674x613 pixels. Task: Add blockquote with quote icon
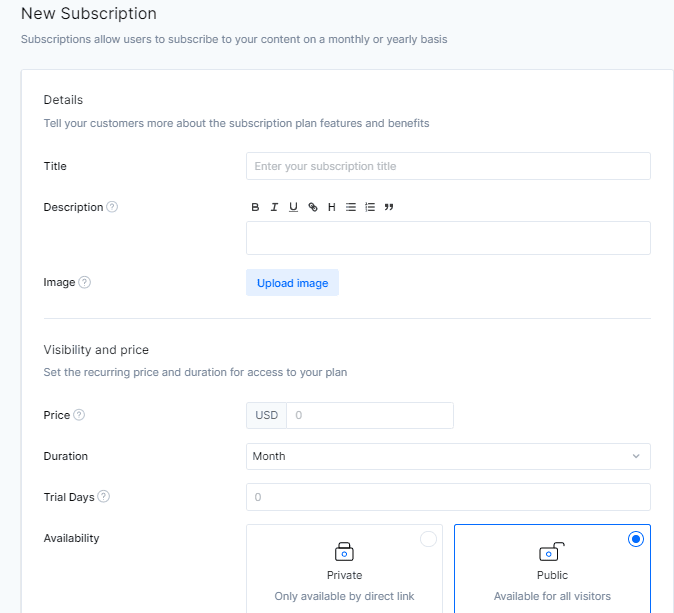389,207
